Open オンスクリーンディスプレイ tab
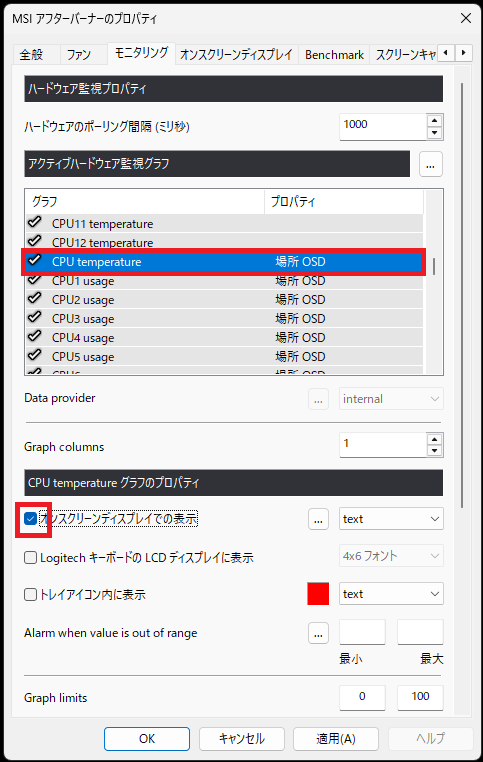This screenshot has width=483, height=762. (236, 54)
